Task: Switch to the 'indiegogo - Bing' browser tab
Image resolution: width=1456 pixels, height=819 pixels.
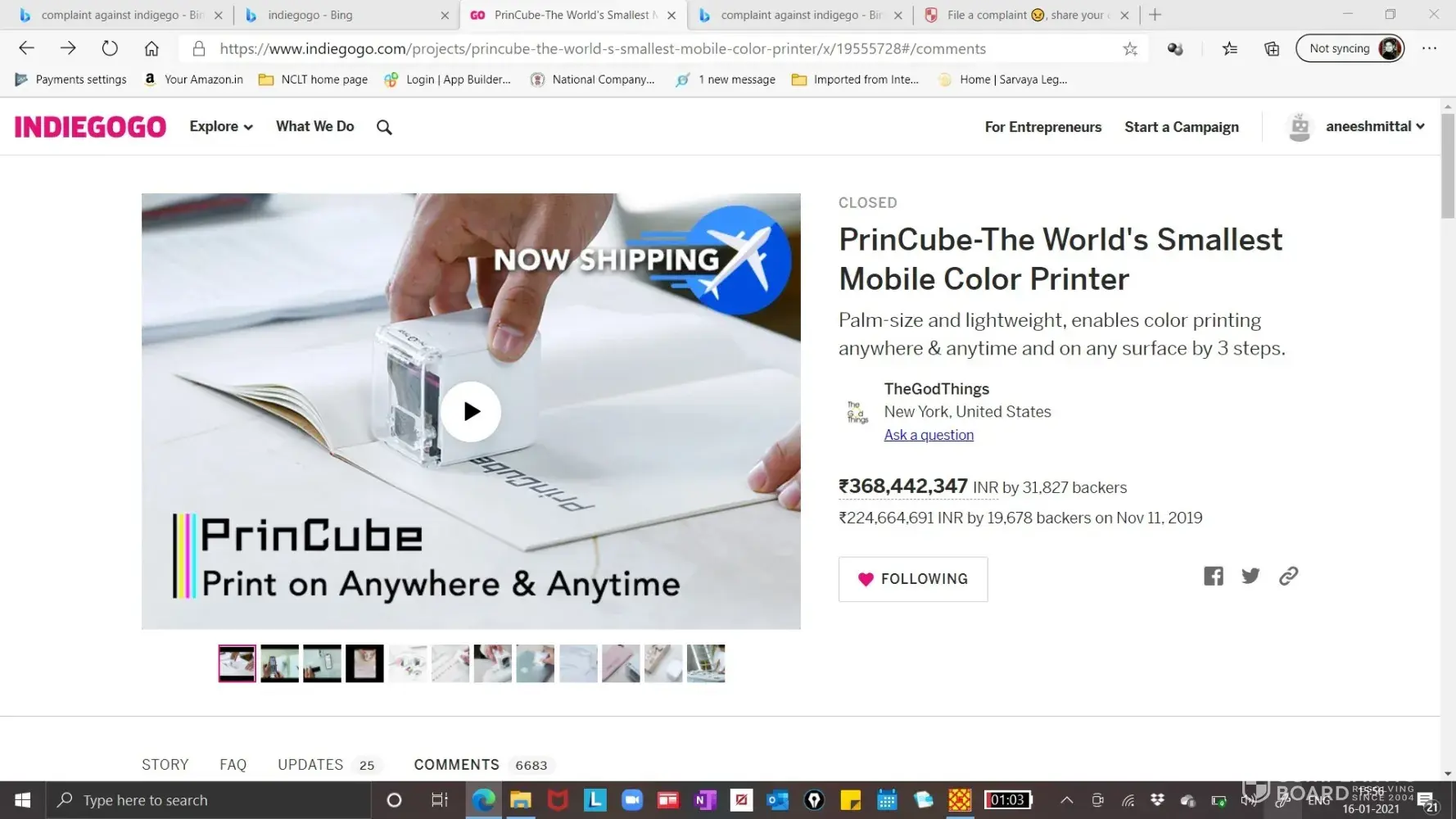Action: coord(346,15)
